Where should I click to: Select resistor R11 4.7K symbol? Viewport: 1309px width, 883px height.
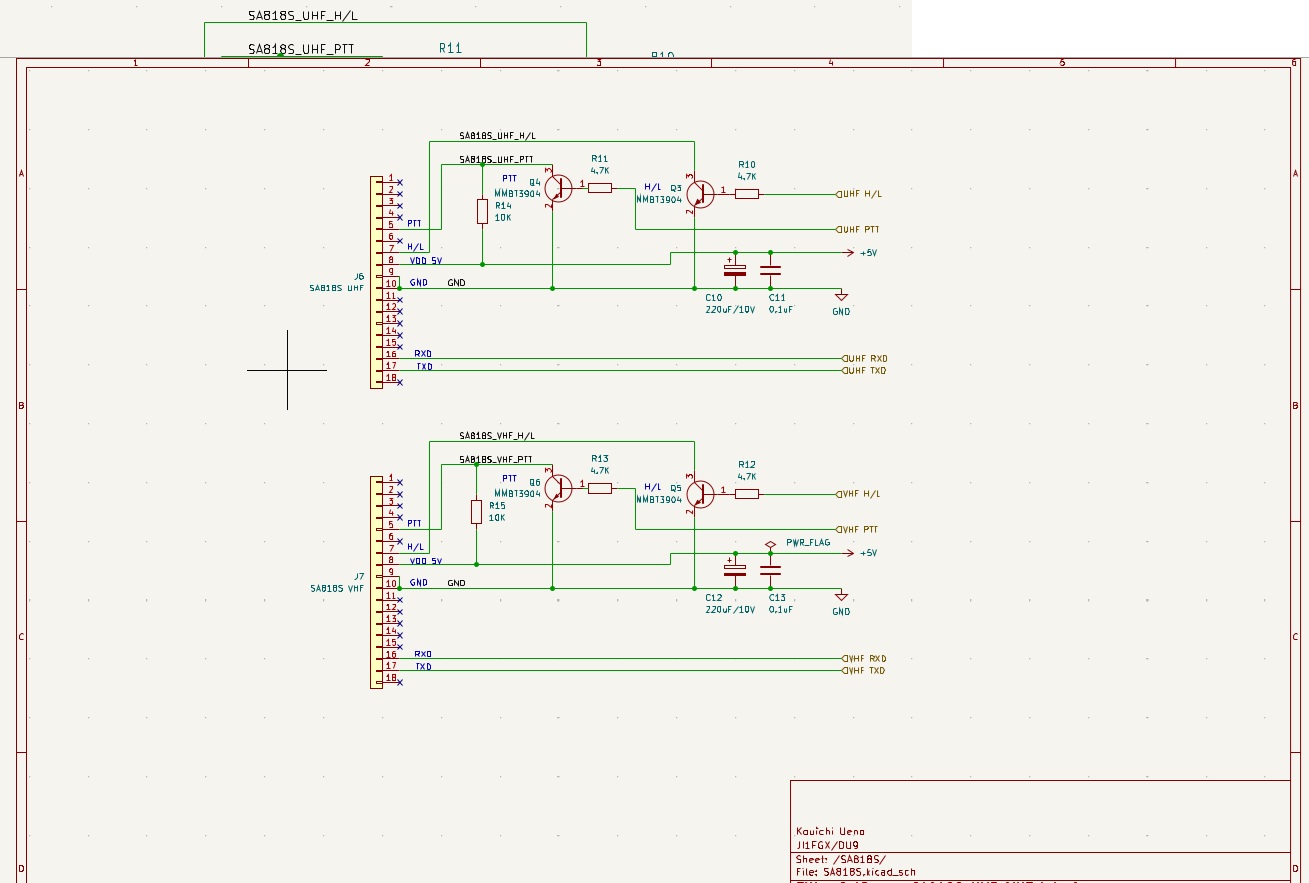tap(600, 187)
